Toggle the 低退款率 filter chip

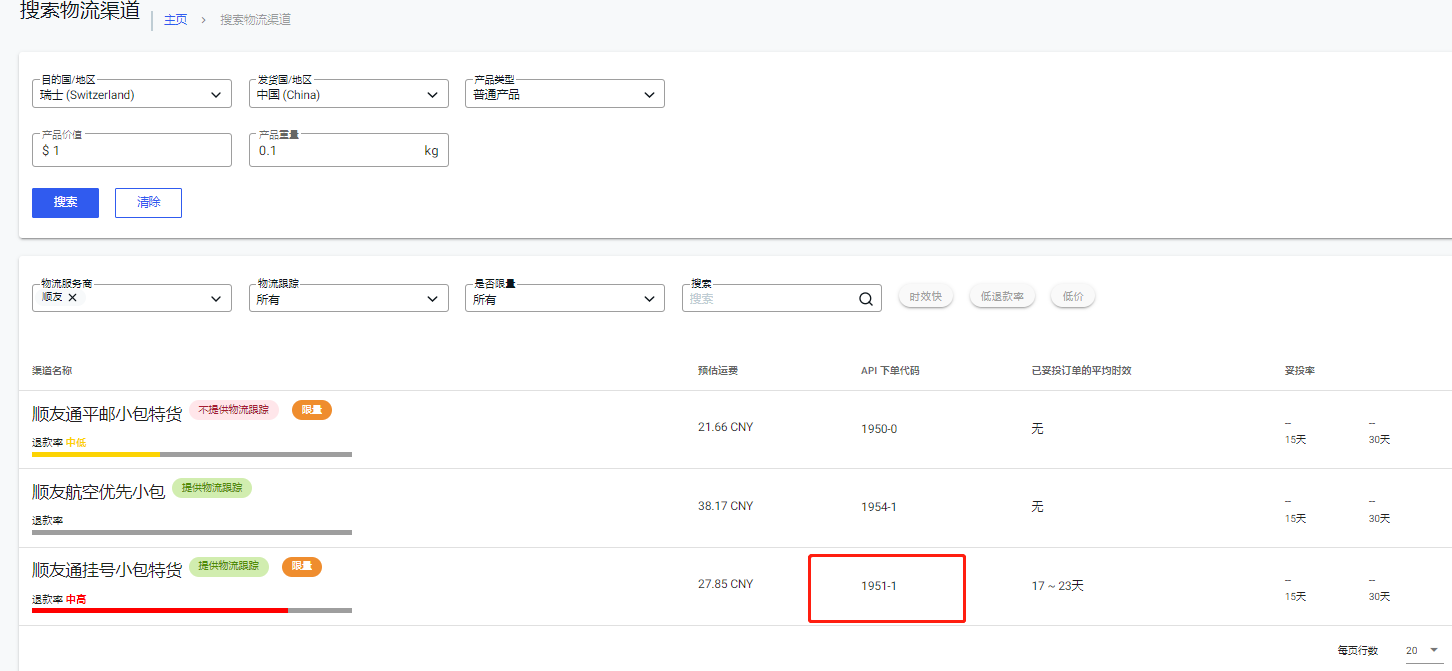[1002, 296]
